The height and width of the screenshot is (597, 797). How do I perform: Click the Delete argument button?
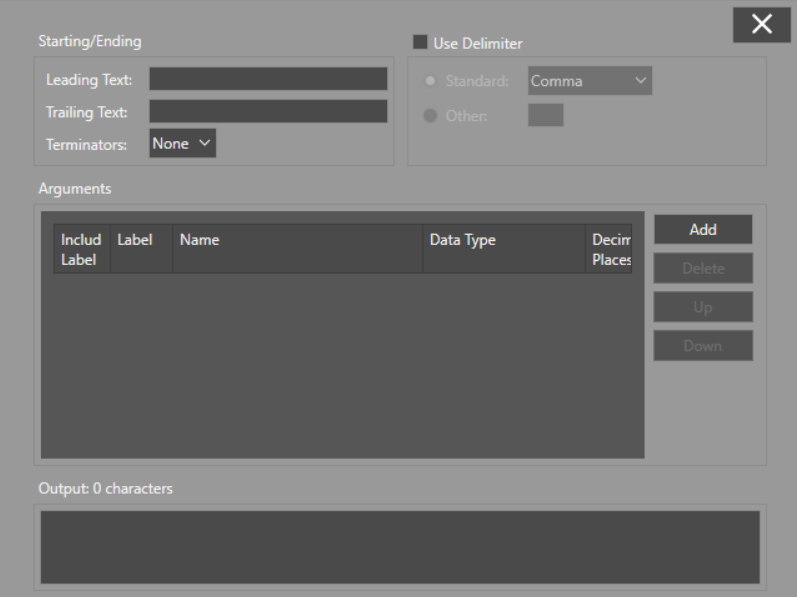click(x=702, y=268)
